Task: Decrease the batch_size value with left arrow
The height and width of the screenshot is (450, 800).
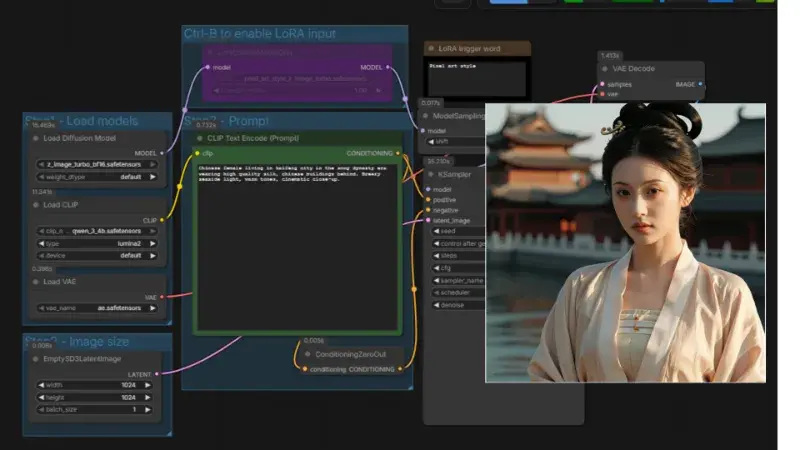Action: click(40, 409)
